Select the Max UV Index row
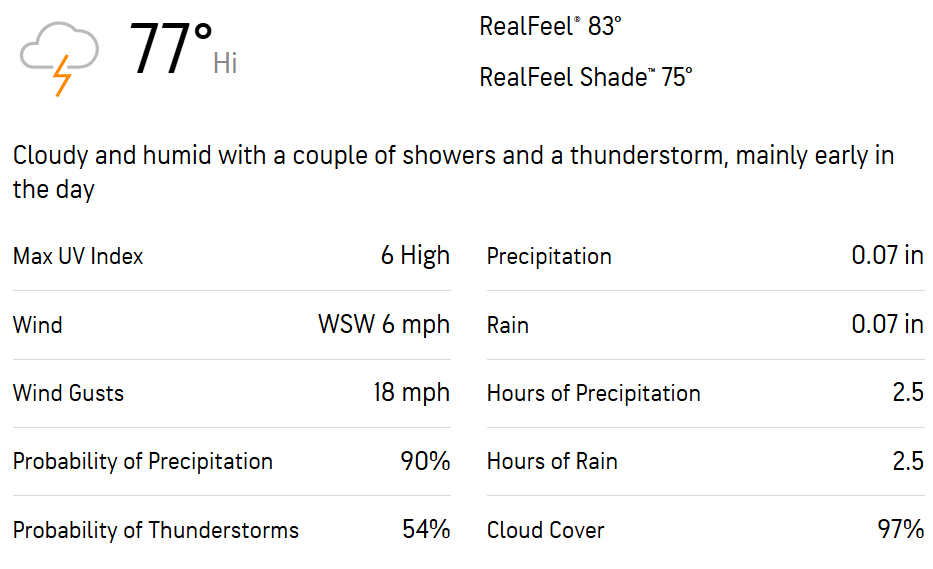 [x=231, y=256]
